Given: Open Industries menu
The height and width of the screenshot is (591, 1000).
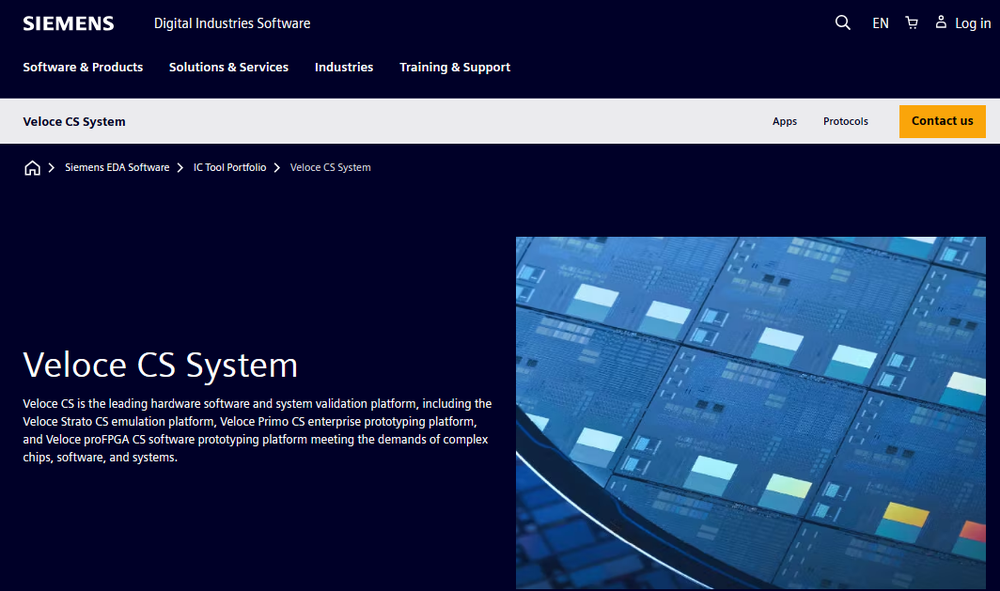Looking at the screenshot, I should tap(344, 67).
